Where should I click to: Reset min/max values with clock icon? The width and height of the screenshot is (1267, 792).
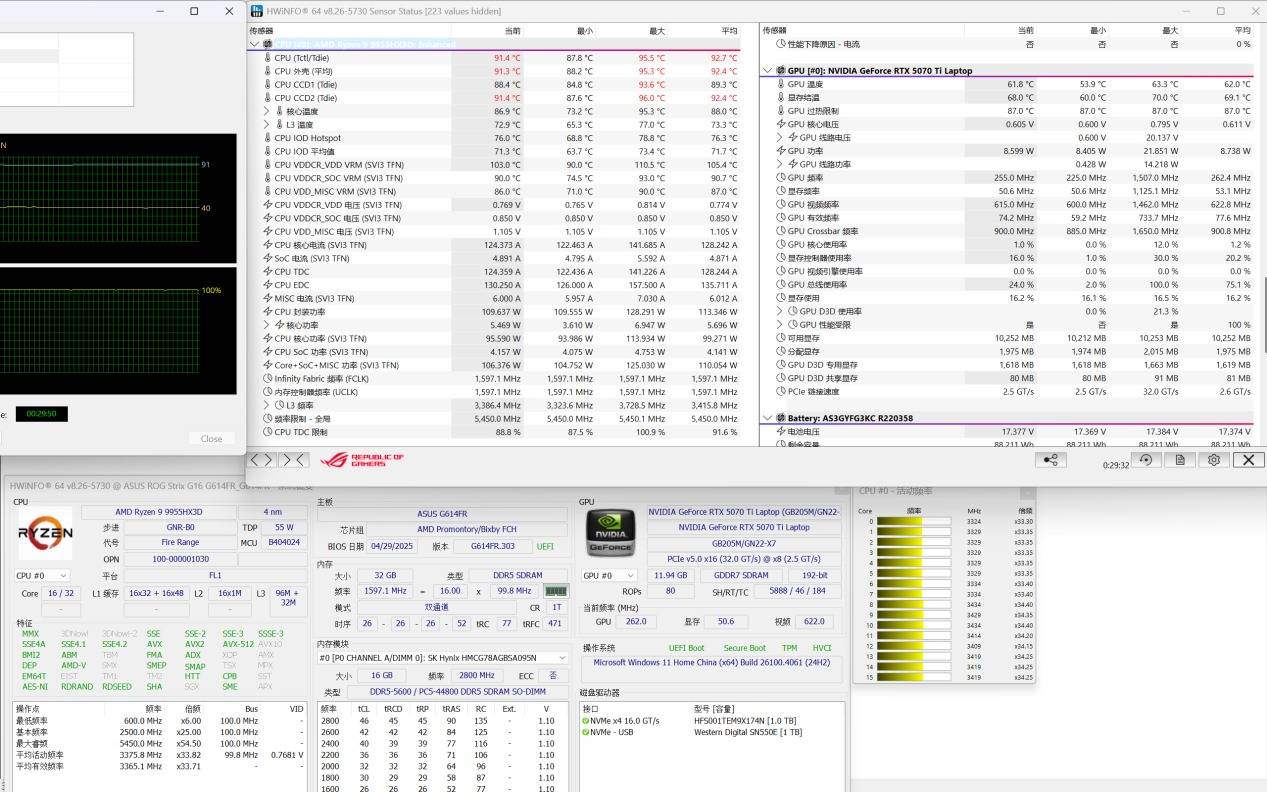click(1146, 460)
